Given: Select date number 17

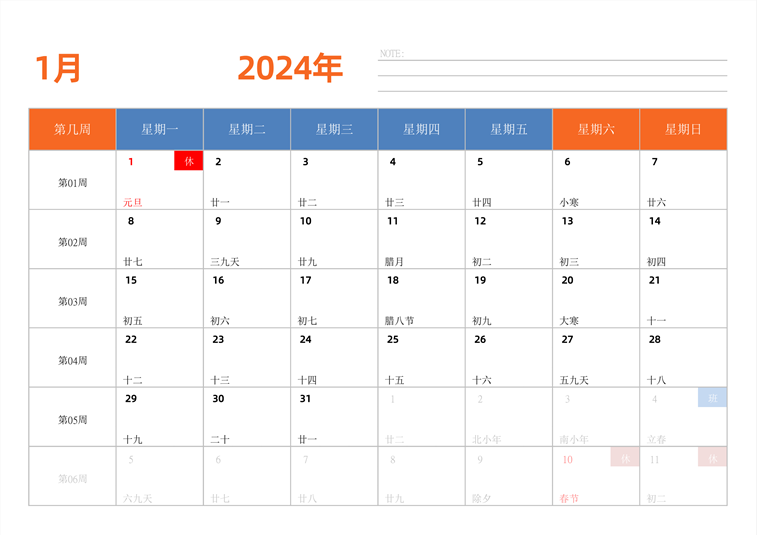Looking at the screenshot, I should click(305, 281).
